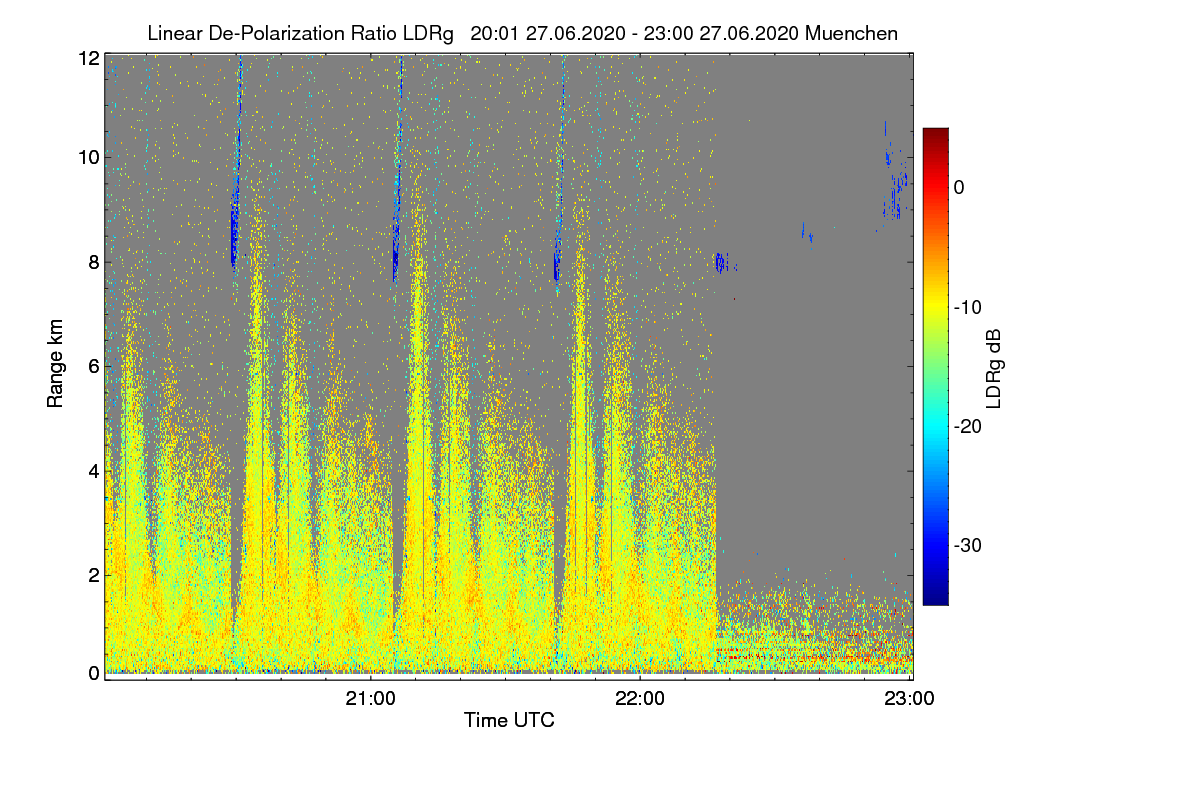Image resolution: width=1200 pixels, height=800 pixels.
Task: Click the plot title text
Action: click(x=522, y=33)
